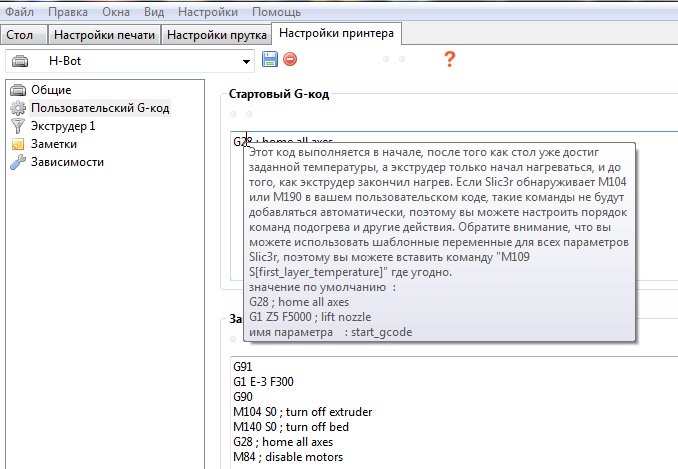Screen dimensions: 678x469
Task: Select the Настройки принтера tab
Action: coord(336,33)
